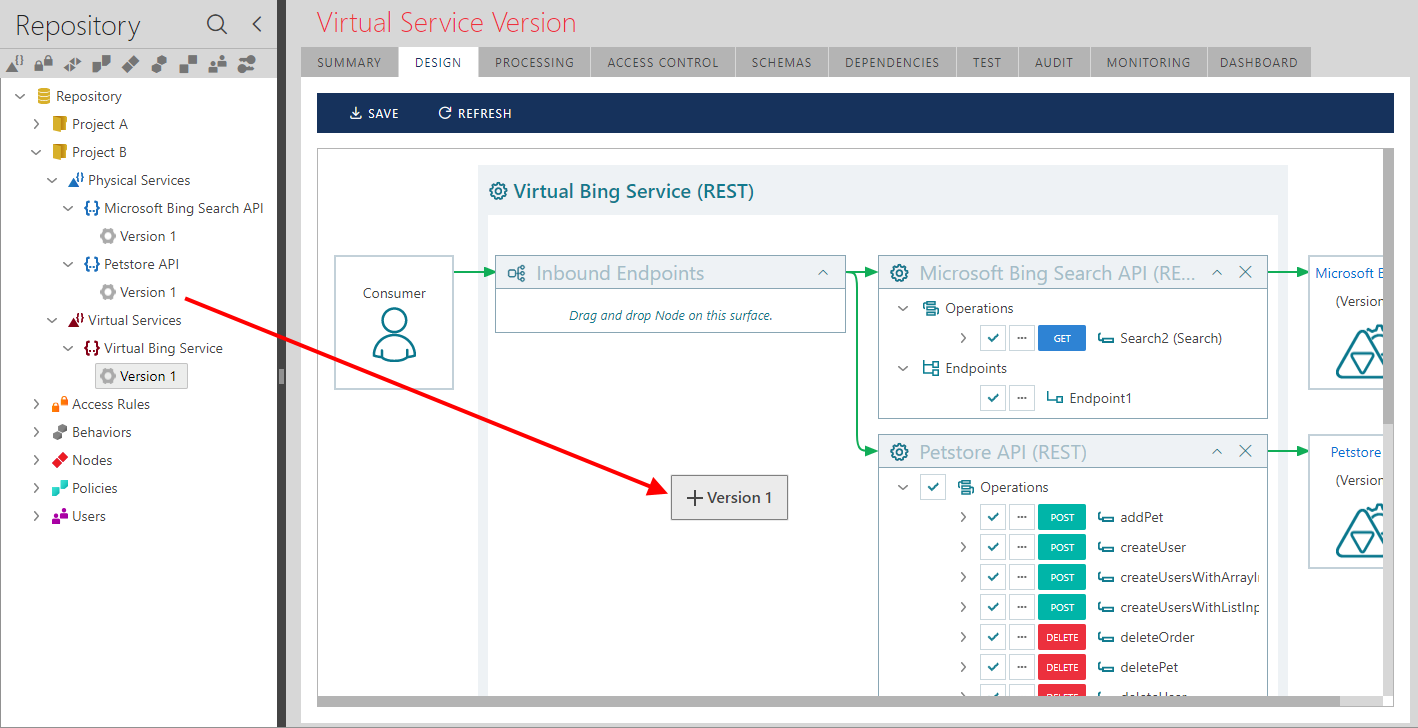Collapse the Inbound Endpoints box with its caret

(x=823, y=272)
